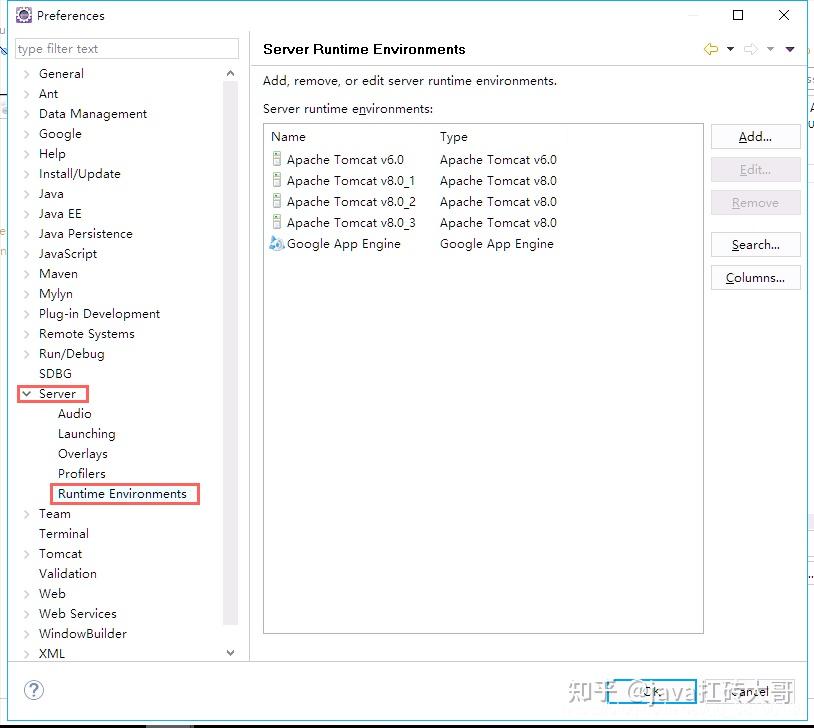Select the Plug-in Development category
Viewport: 814px width, 728px height.
pos(99,314)
